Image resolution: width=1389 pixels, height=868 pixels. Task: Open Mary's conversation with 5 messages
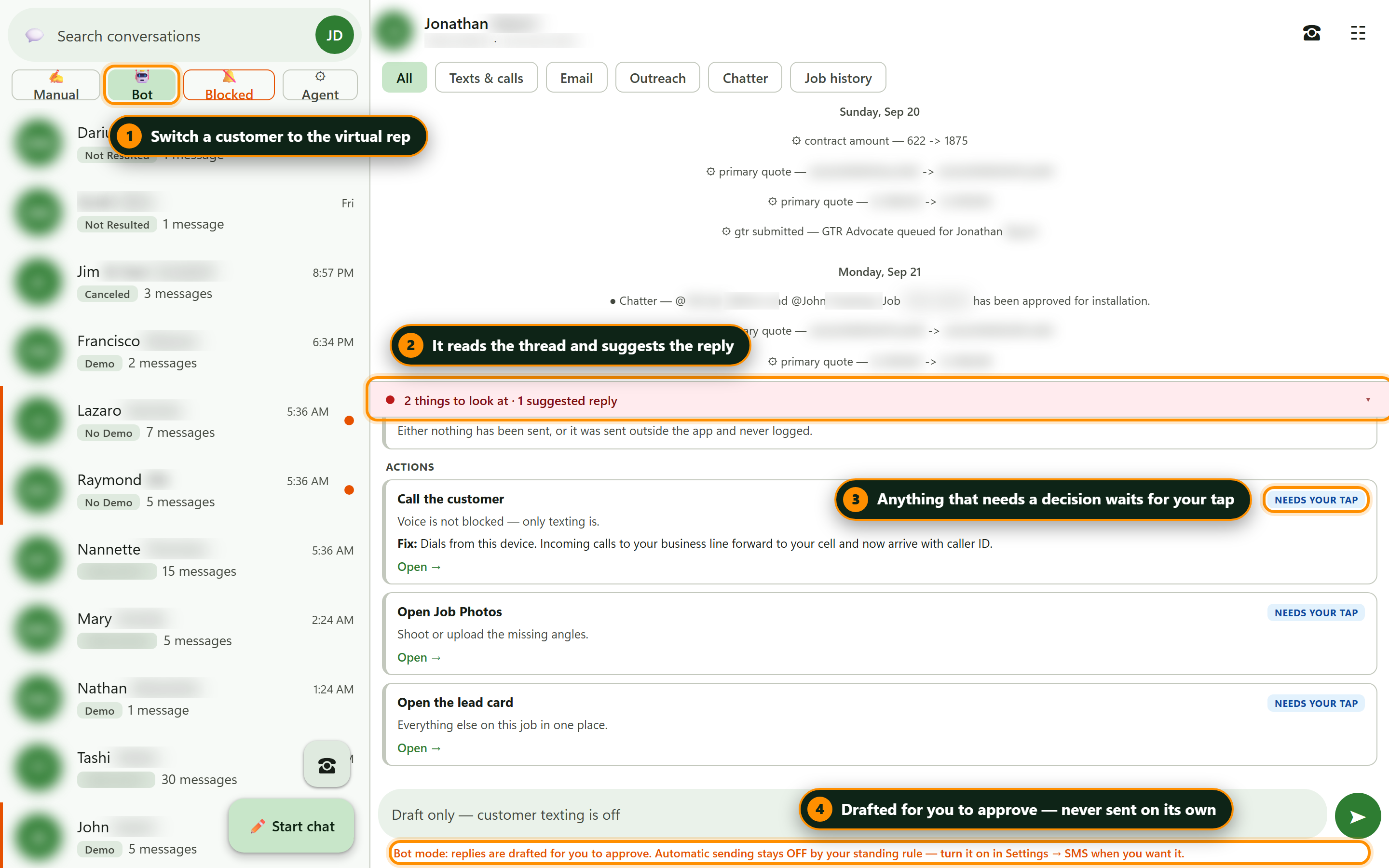click(185, 629)
